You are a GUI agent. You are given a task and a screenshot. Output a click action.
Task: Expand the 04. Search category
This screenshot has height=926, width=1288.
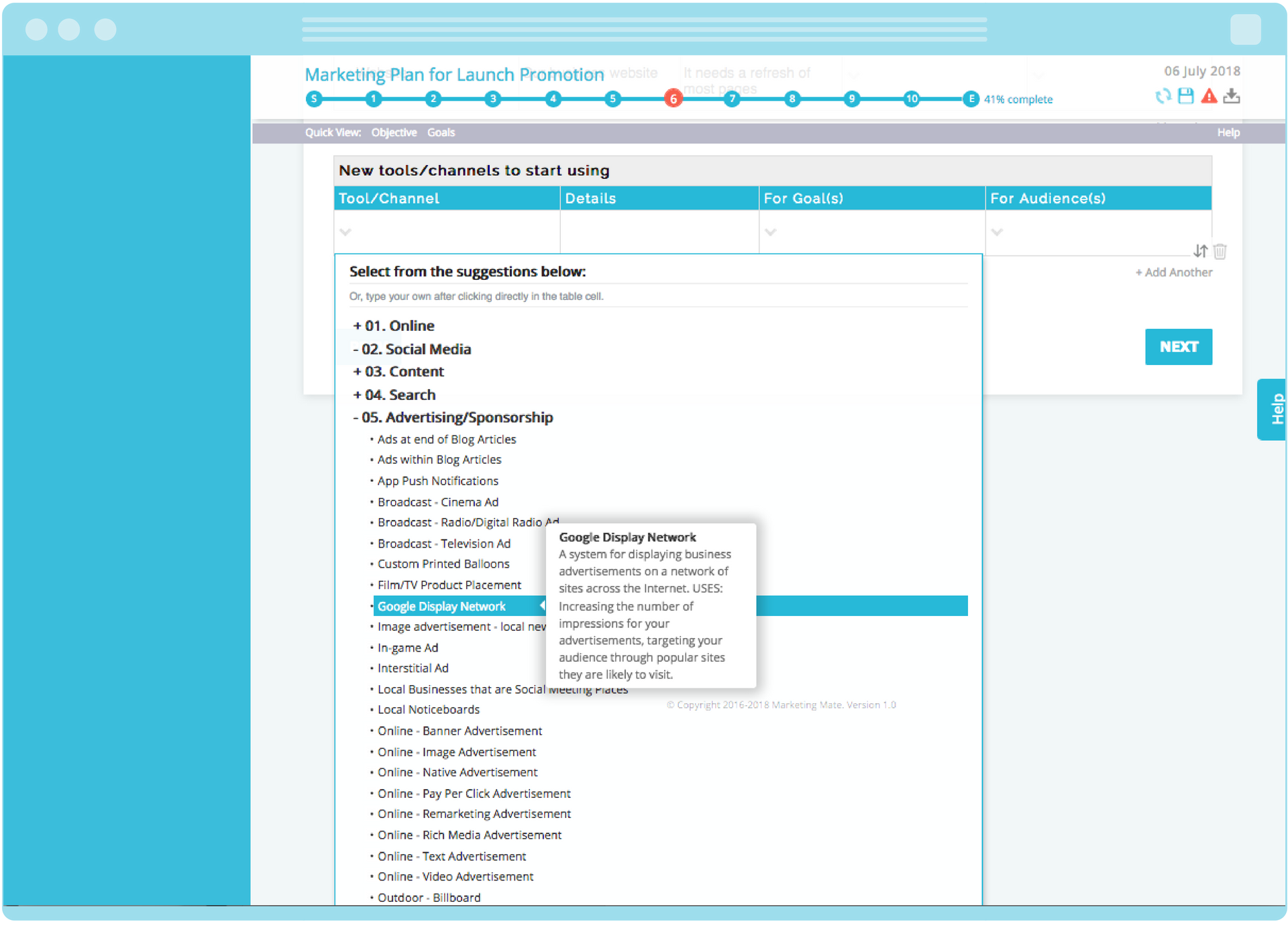394,395
